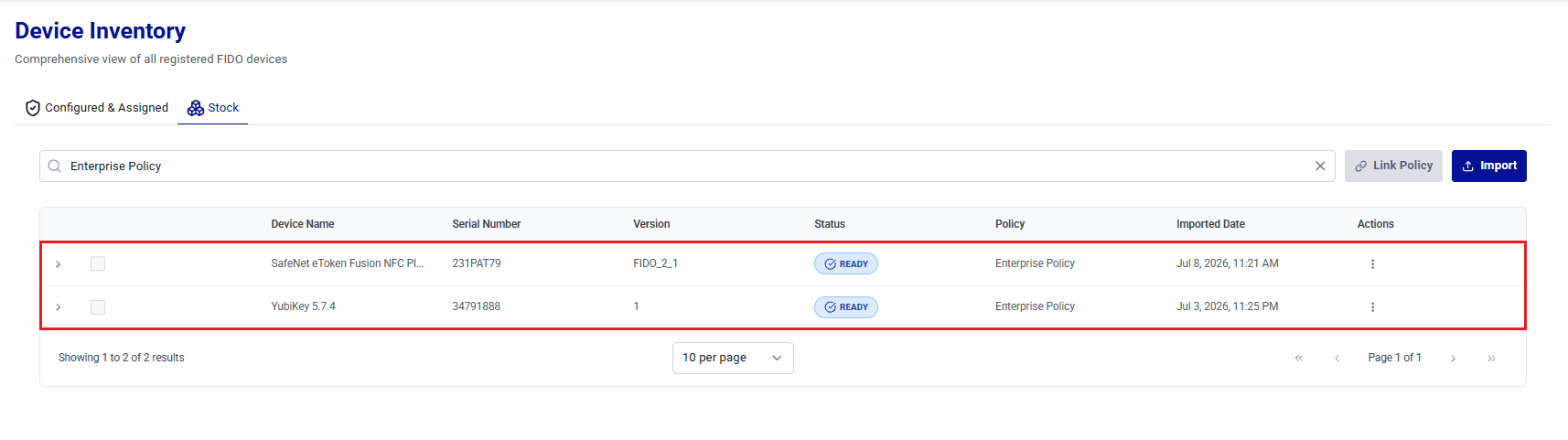Click date Jul 8, 2026, 11:21 AM
Screen dimensions: 1568x440
1228,263
